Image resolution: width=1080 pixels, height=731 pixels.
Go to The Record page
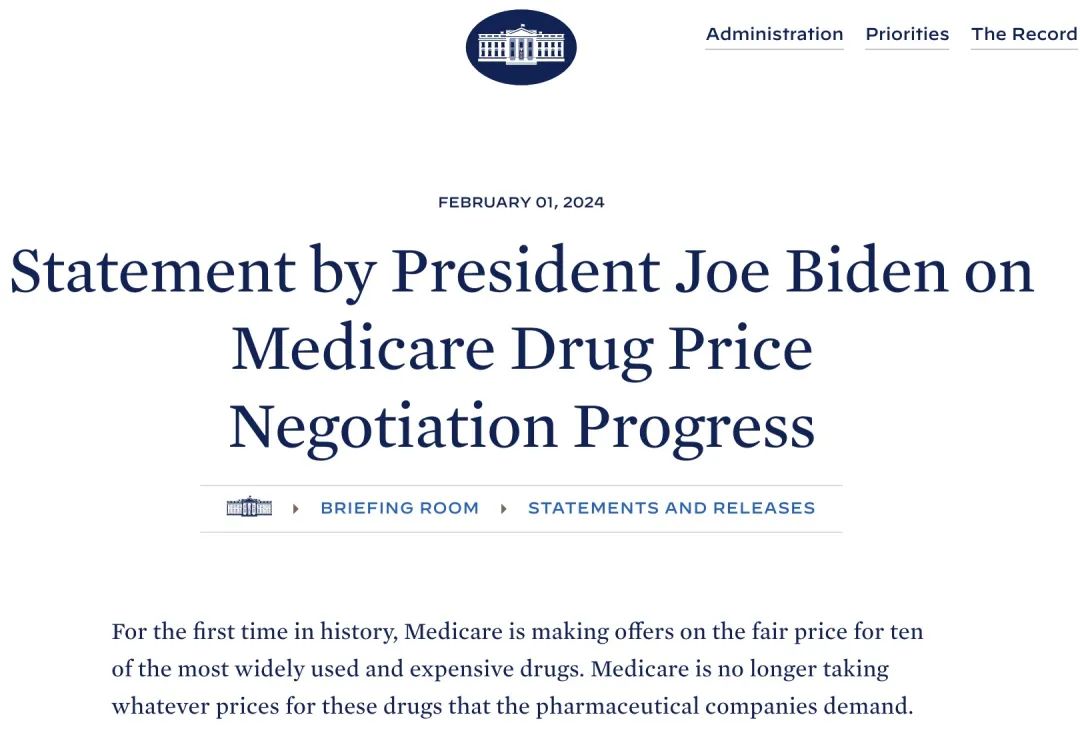tap(1024, 34)
